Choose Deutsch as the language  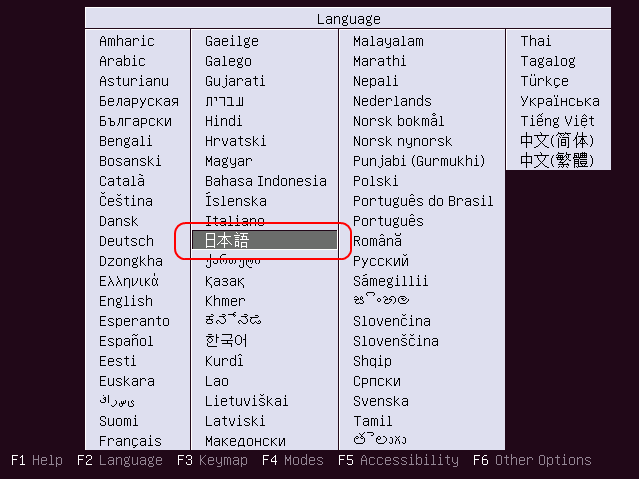126,241
